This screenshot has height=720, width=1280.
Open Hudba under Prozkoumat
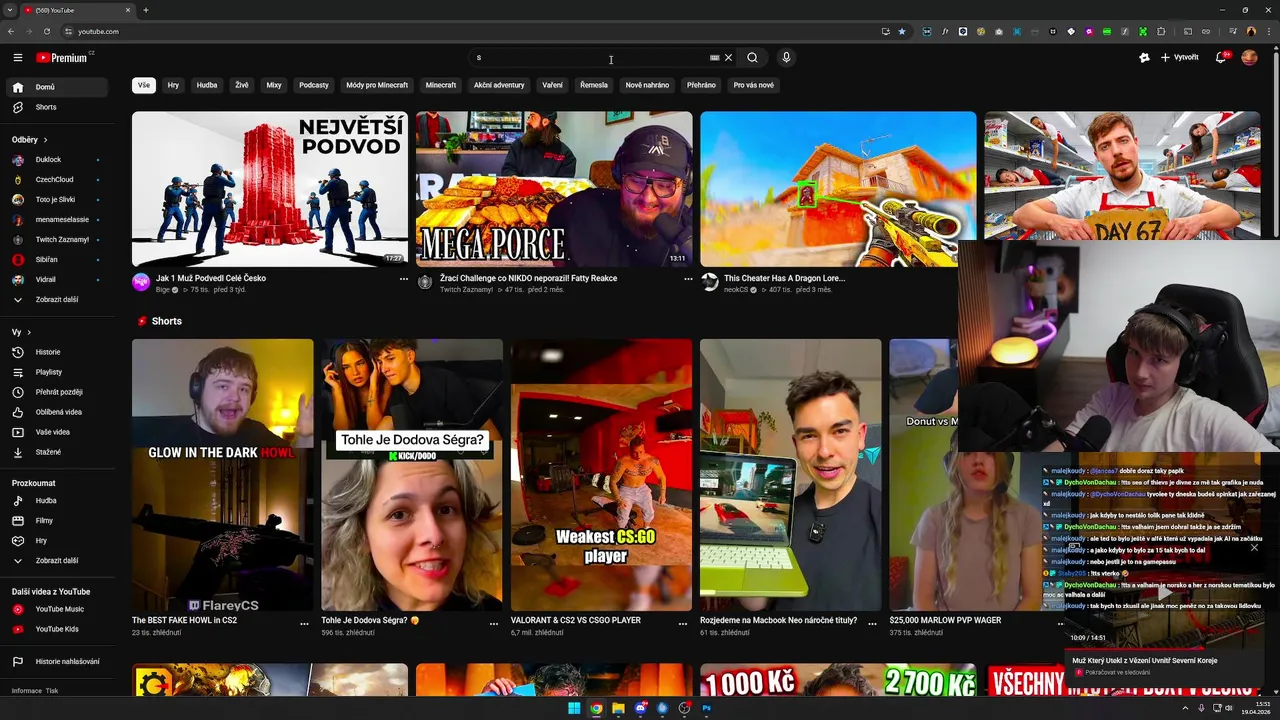click(x=56, y=500)
